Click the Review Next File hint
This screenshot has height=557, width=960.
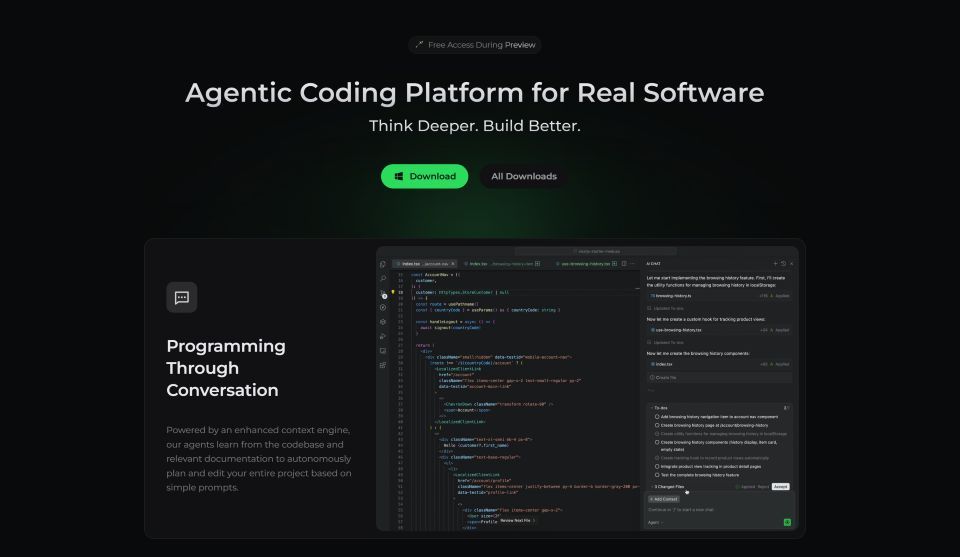[517, 520]
